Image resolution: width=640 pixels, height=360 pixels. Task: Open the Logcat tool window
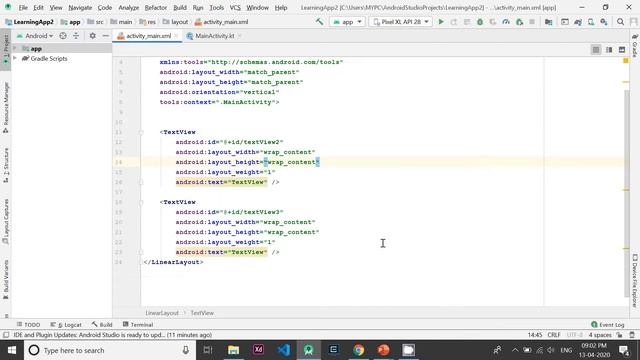[66, 324]
